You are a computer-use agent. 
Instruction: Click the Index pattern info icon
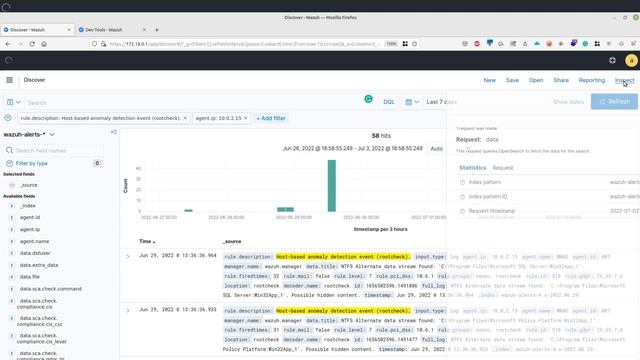462,182
